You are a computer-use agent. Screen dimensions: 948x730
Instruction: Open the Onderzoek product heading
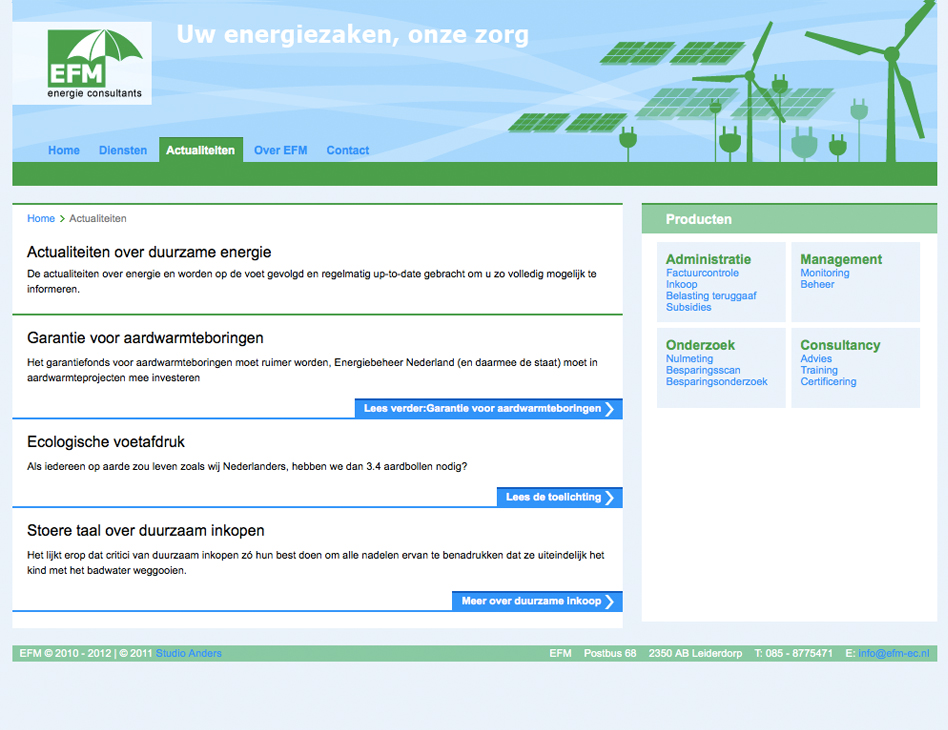pyautogui.click(x=700, y=345)
